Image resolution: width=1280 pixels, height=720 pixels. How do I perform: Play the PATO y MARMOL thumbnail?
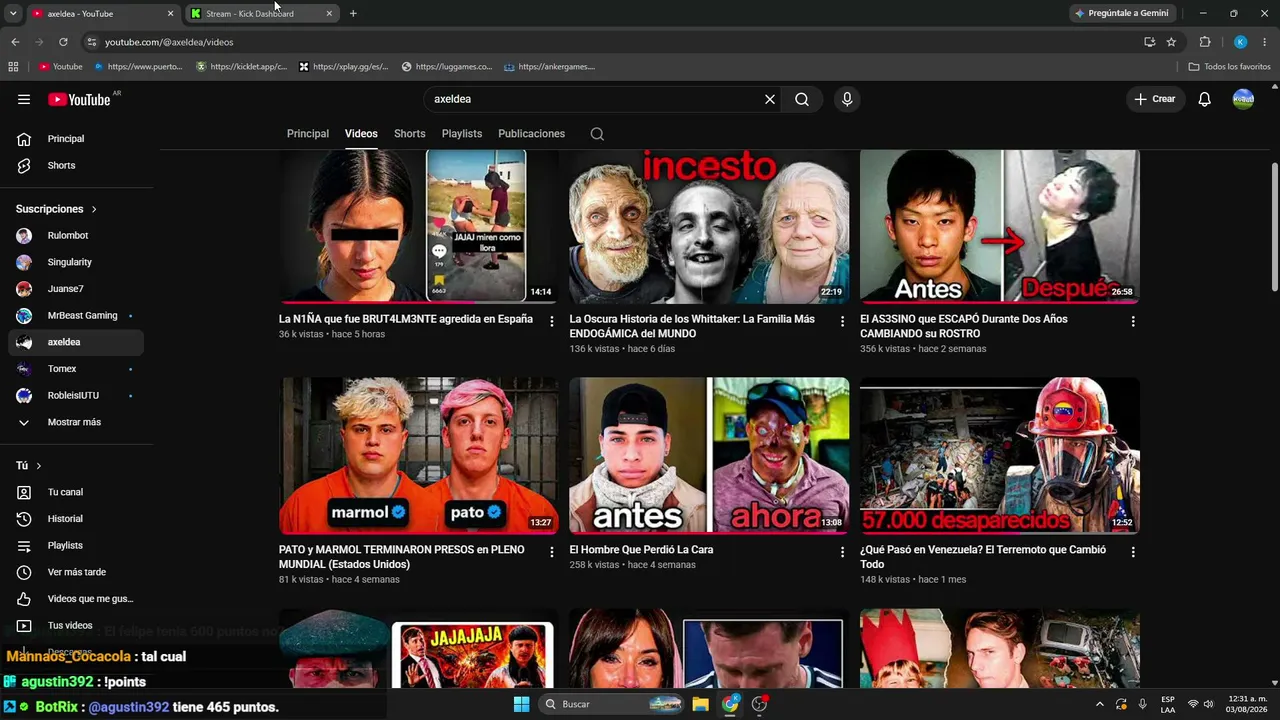(x=419, y=456)
